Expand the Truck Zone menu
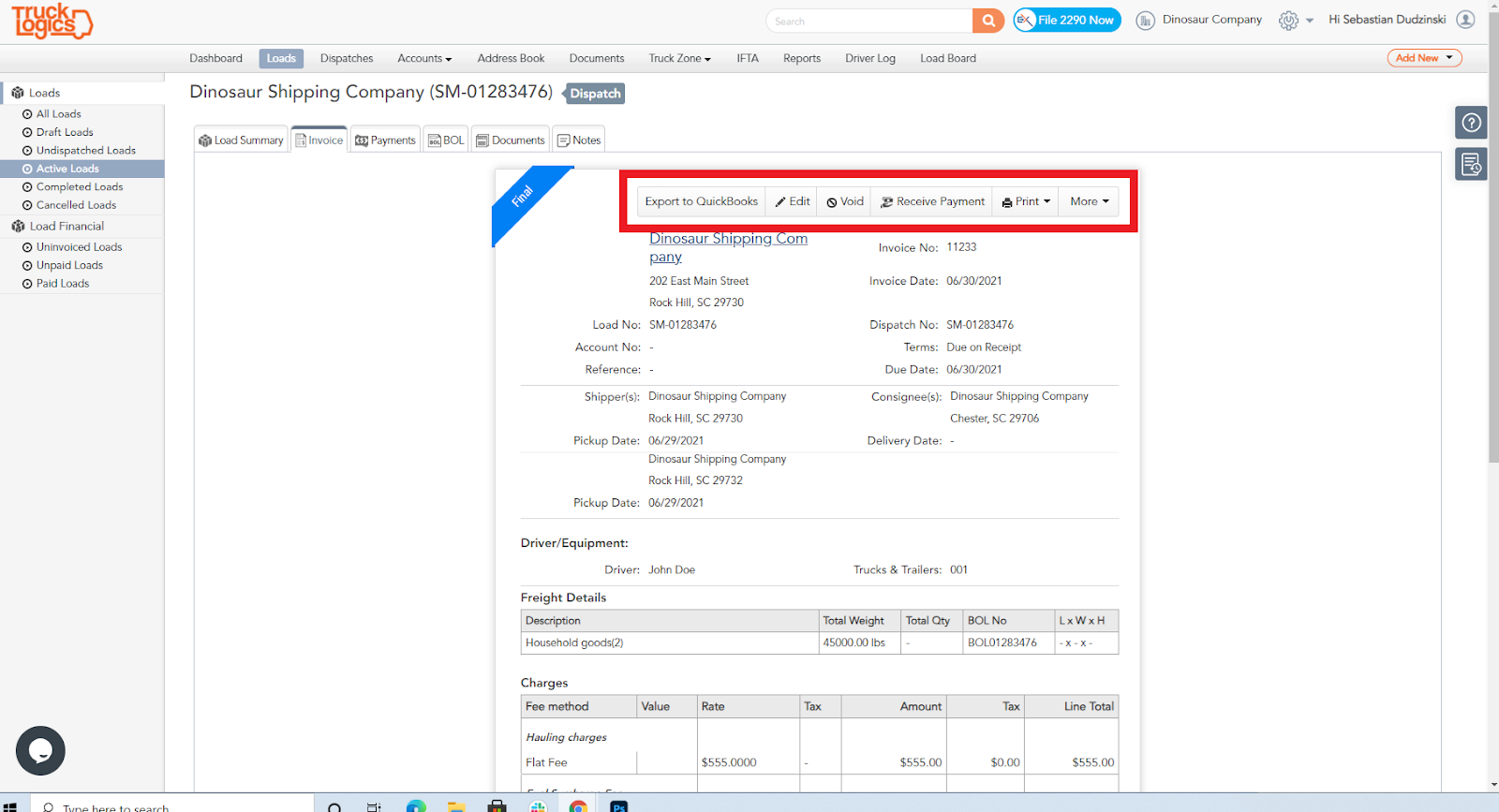Screen dimensions: 1499x812 [x=680, y=58]
